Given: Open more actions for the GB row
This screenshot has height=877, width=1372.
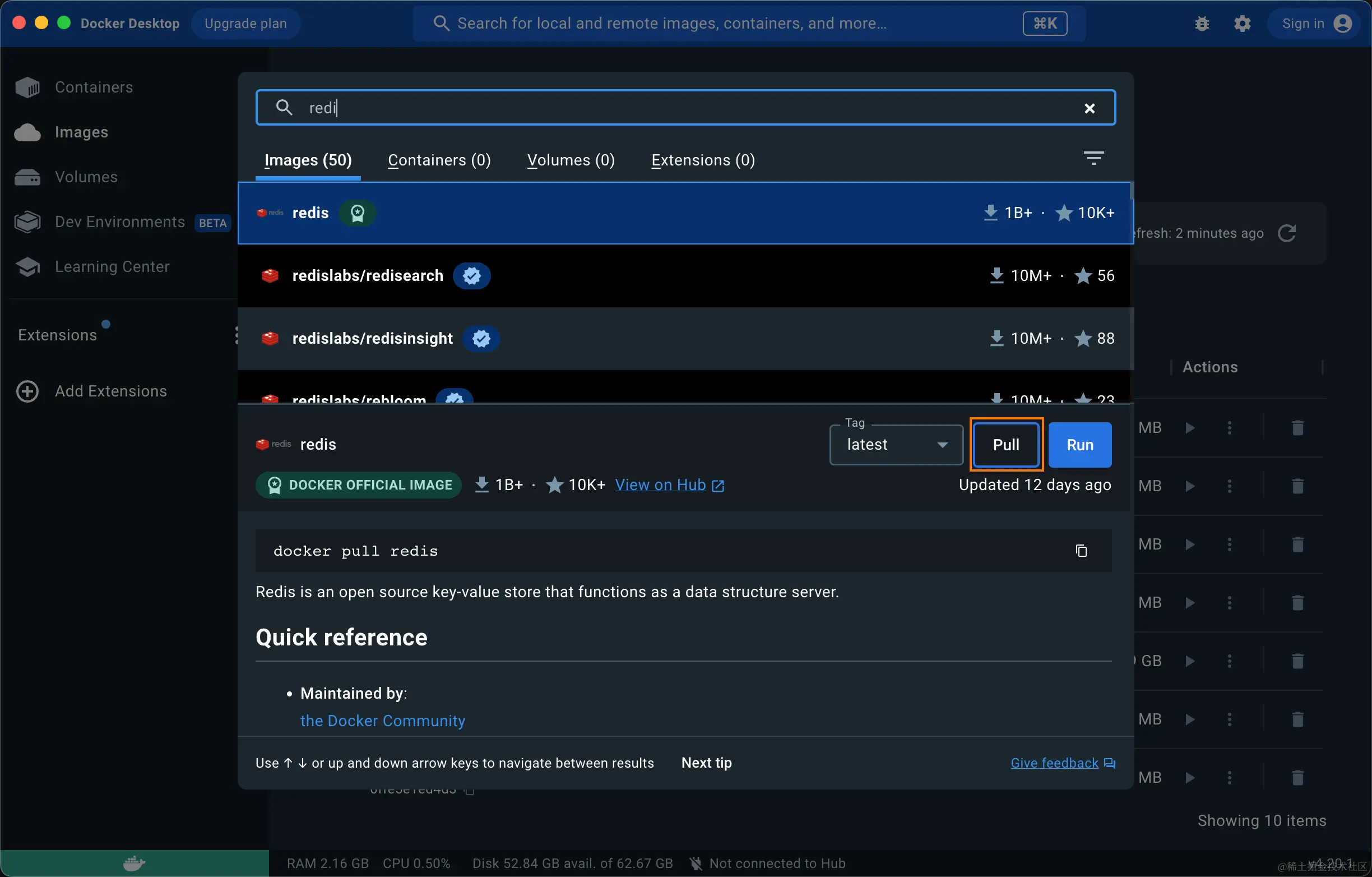Looking at the screenshot, I should click(x=1230, y=662).
